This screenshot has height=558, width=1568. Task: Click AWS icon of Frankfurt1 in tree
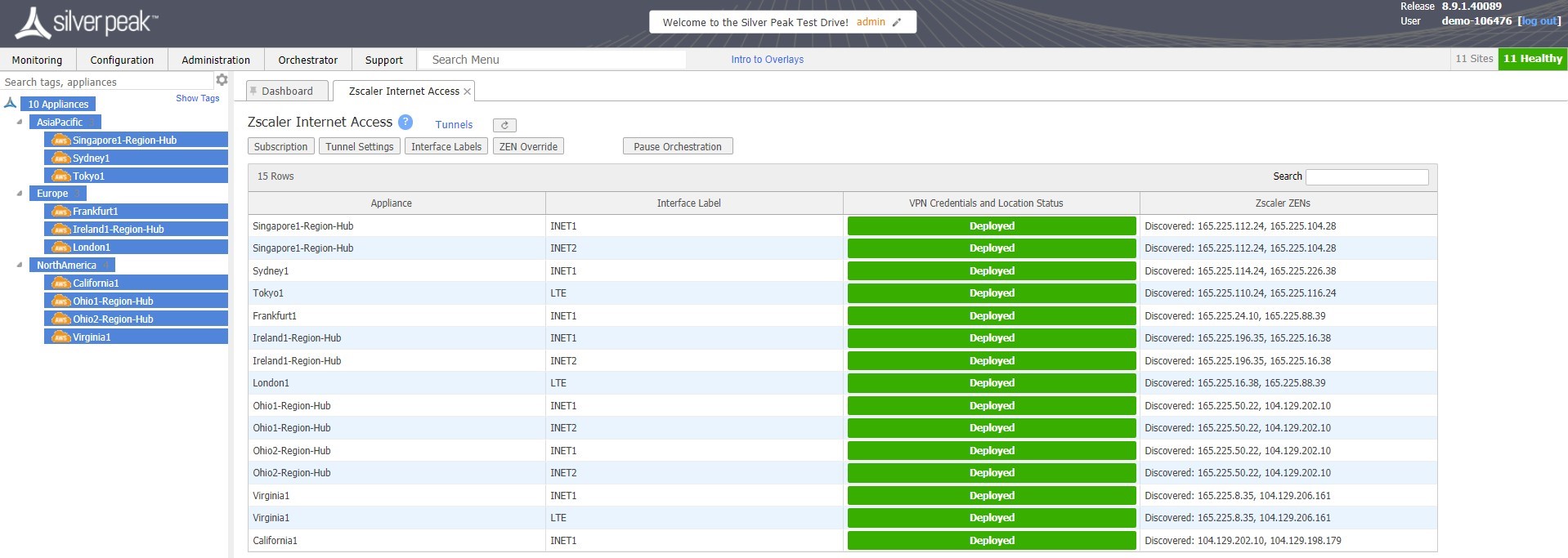tap(61, 211)
